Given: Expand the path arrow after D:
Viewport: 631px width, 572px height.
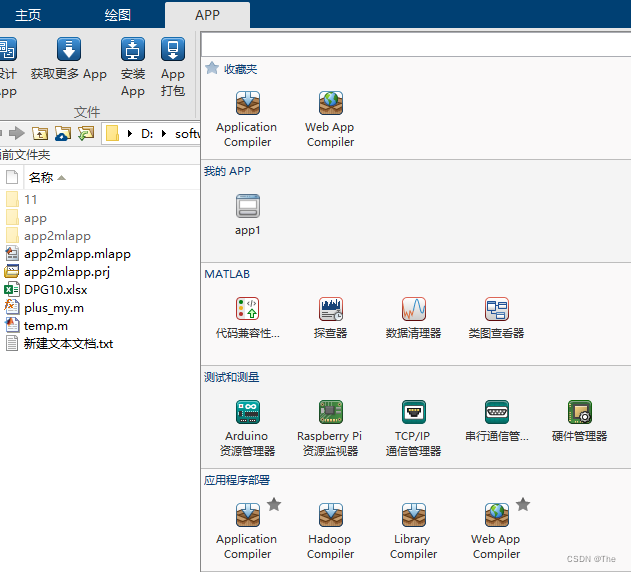Looking at the screenshot, I should pos(164,133).
